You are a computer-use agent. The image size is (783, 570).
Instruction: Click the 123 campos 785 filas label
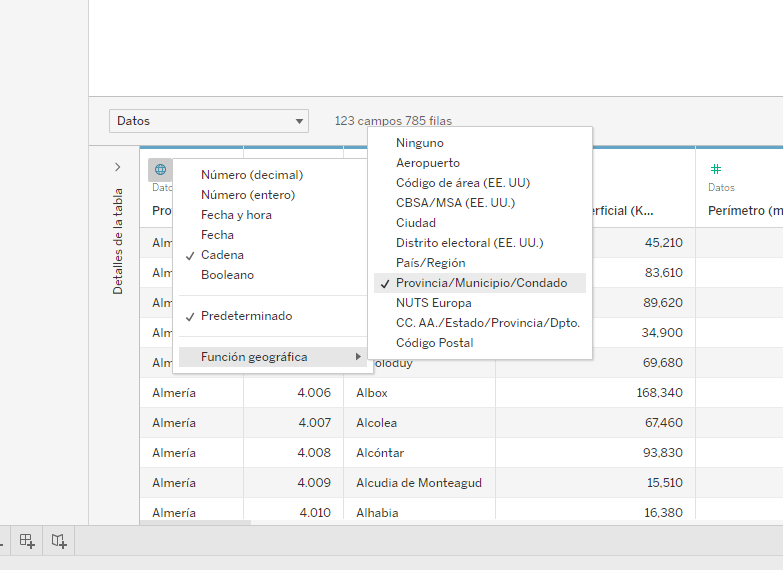click(393, 121)
